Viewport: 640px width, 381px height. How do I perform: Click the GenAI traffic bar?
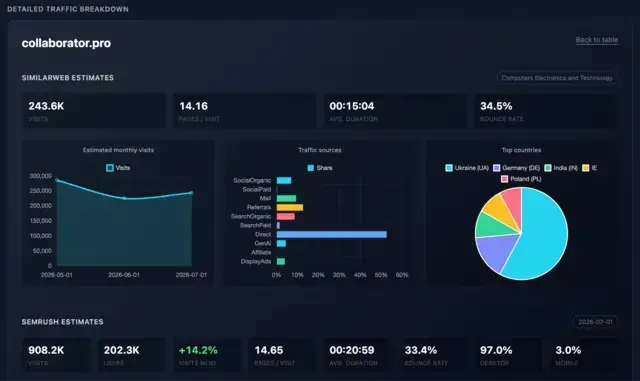281,243
